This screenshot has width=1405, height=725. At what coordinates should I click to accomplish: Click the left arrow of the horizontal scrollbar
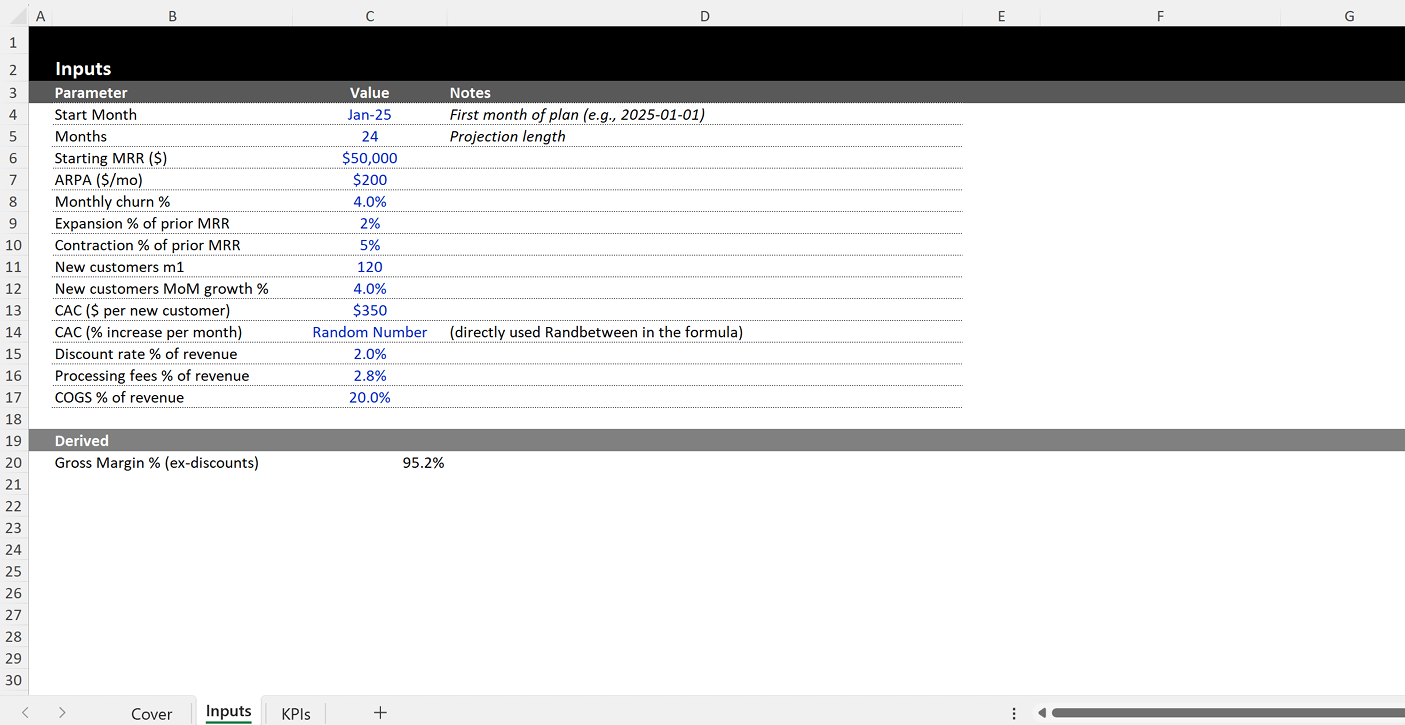tap(1040, 712)
